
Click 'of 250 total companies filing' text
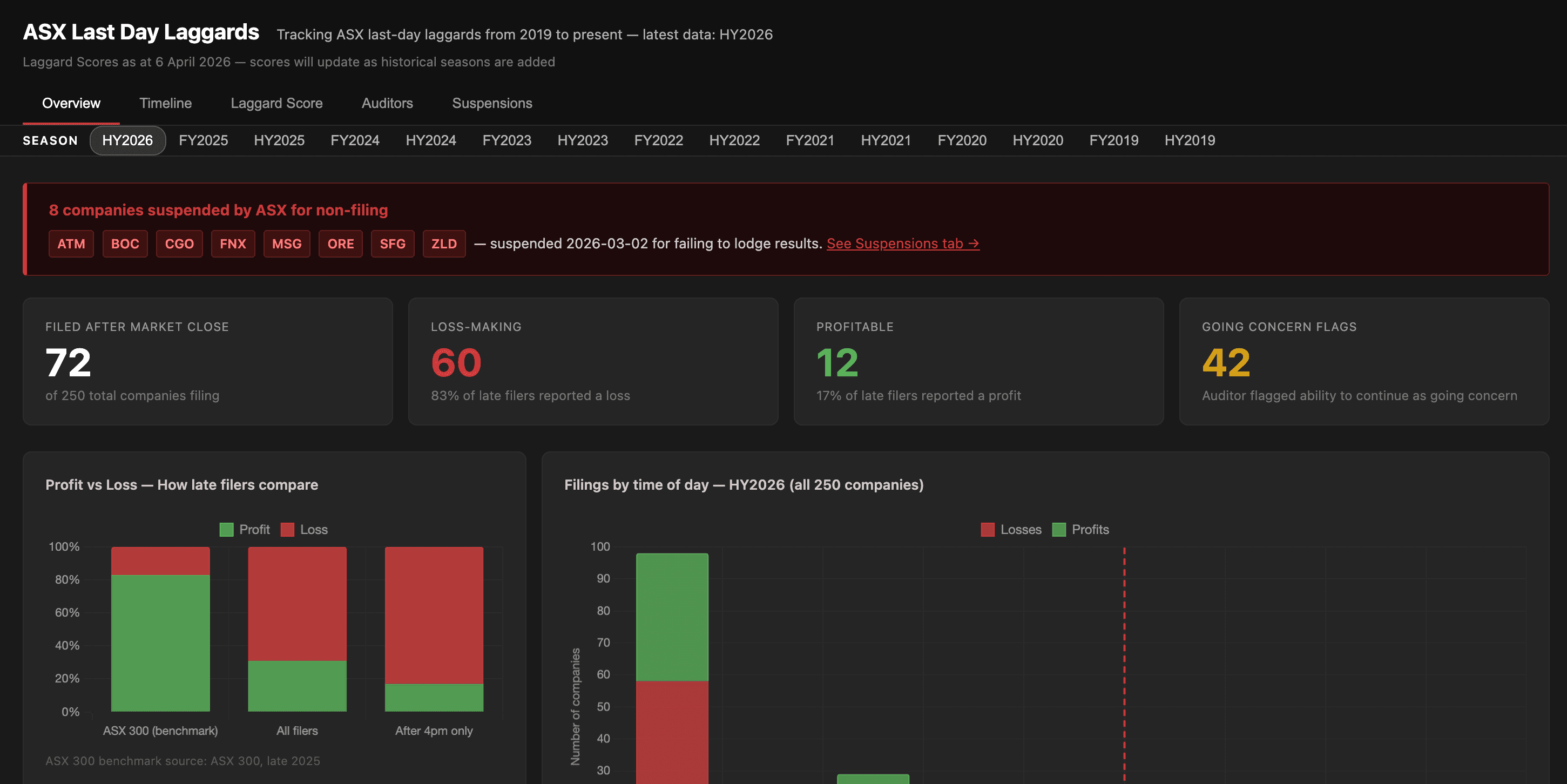[x=133, y=396]
